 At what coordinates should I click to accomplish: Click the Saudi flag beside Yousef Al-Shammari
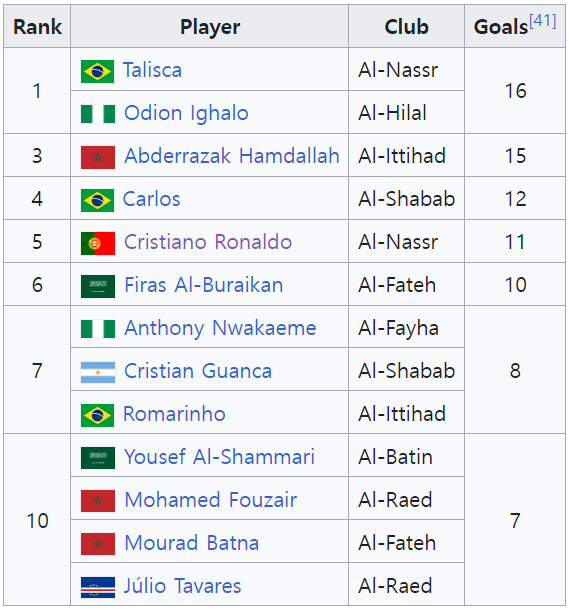[x=98, y=458]
